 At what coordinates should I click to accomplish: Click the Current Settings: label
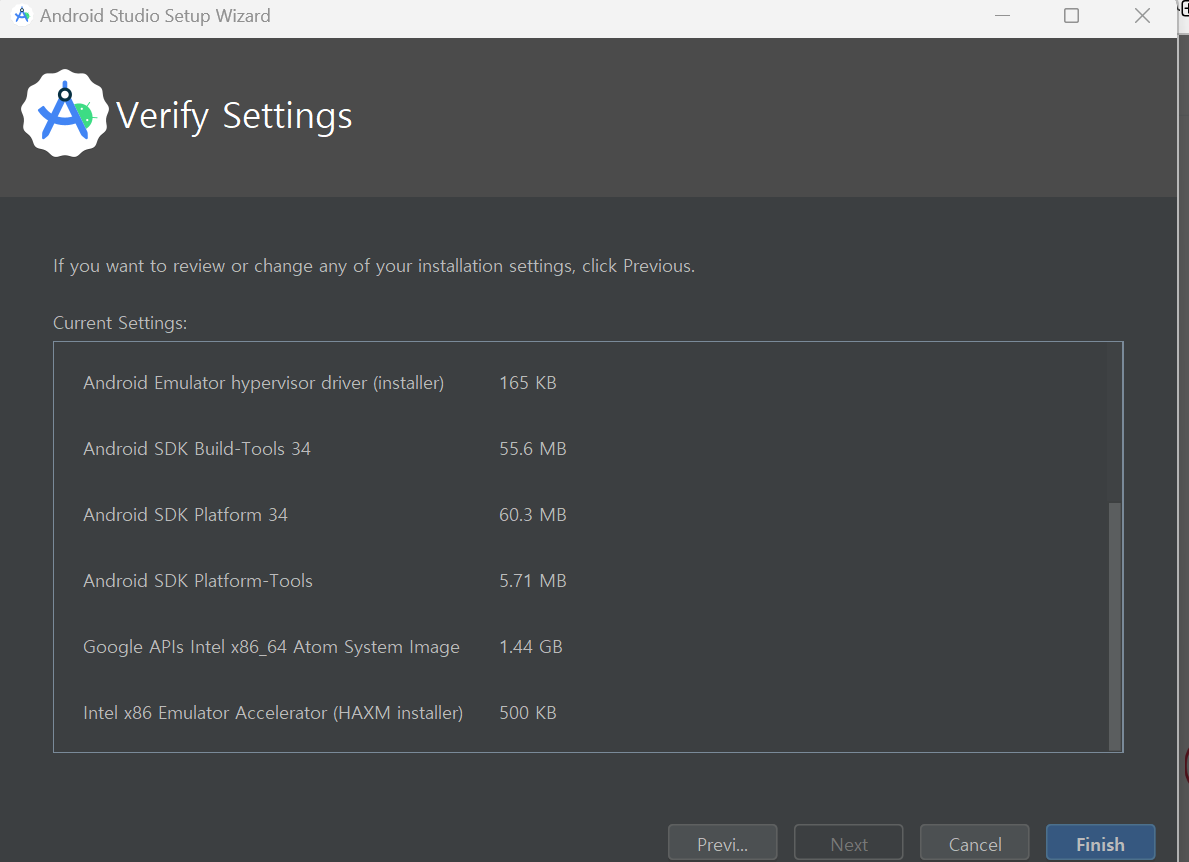tap(120, 323)
